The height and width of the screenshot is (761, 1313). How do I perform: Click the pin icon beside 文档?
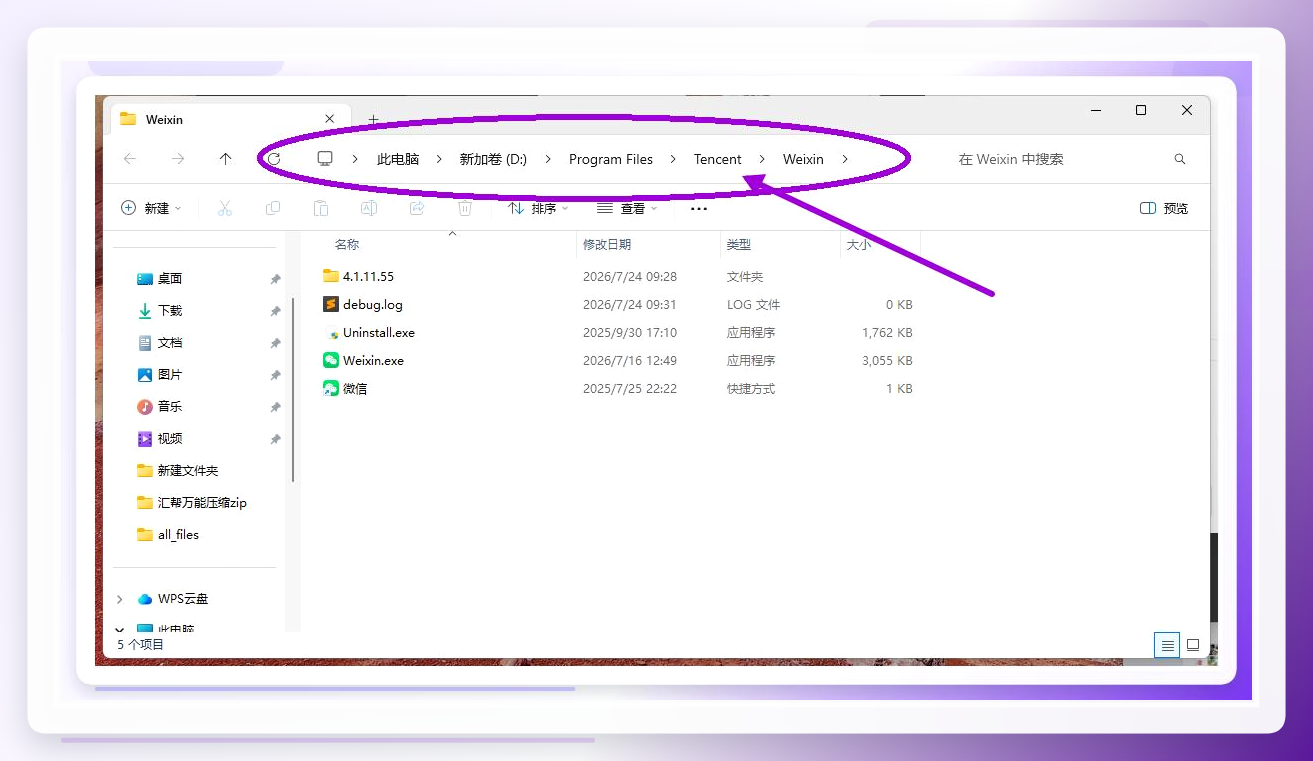point(275,343)
